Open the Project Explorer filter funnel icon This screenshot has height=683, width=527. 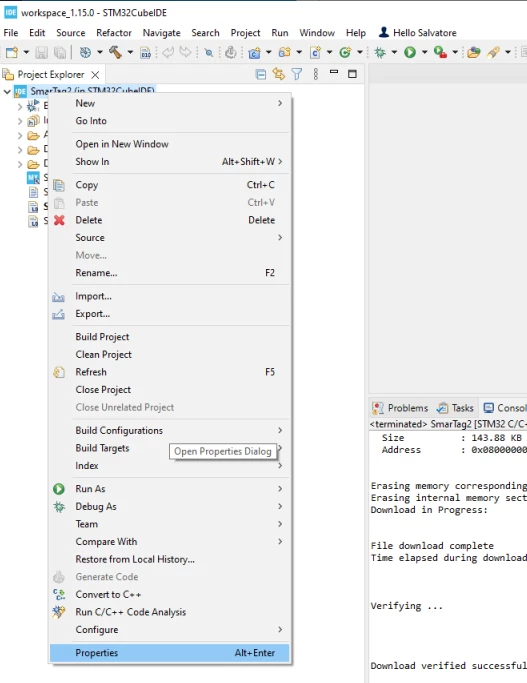[x=297, y=74]
